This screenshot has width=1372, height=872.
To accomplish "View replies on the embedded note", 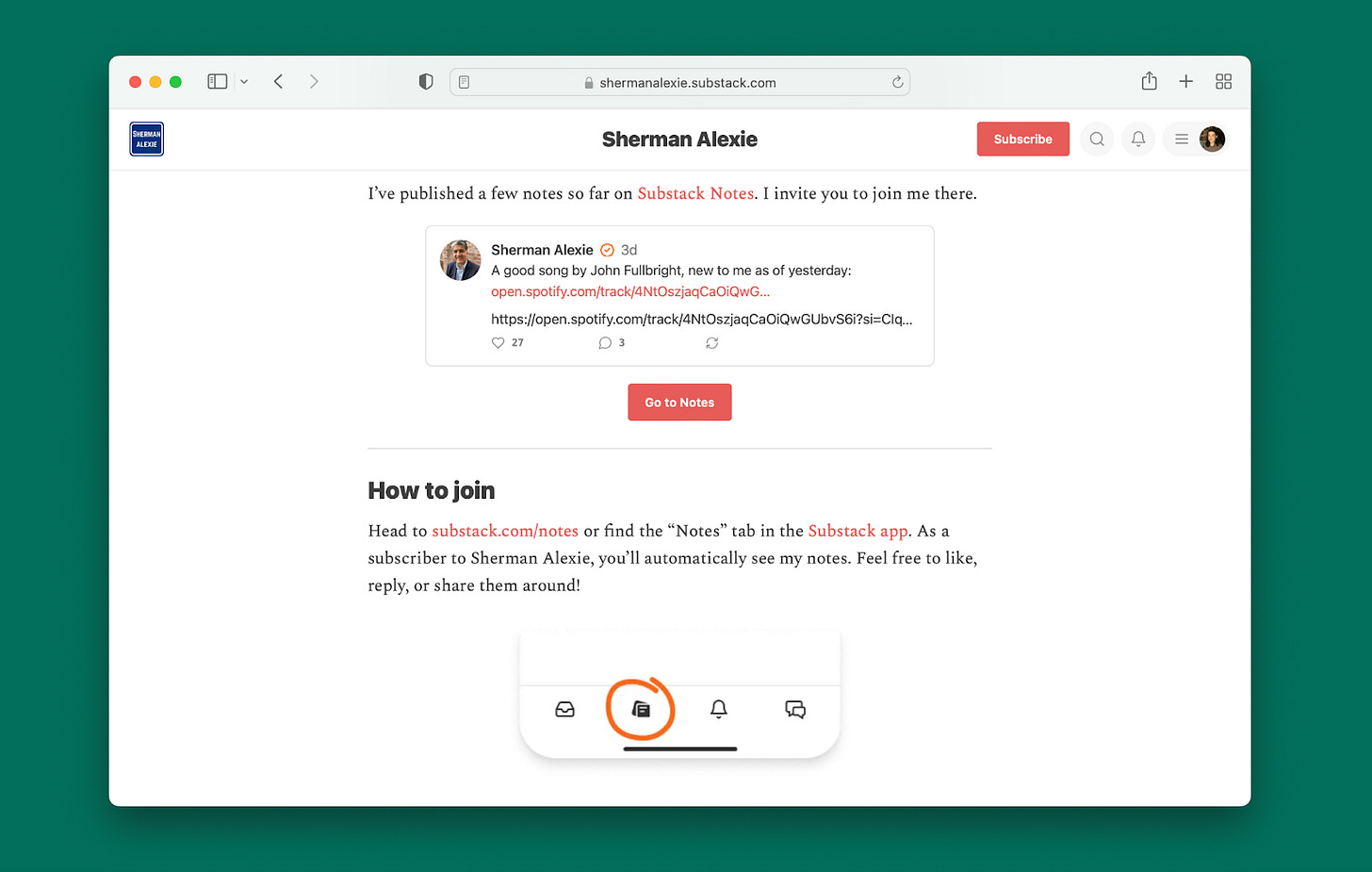I will click(x=605, y=342).
